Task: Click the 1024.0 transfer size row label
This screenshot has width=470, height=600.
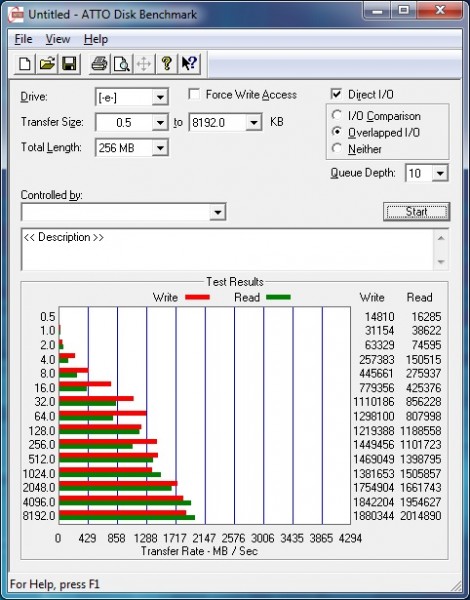Action: tap(39, 474)
